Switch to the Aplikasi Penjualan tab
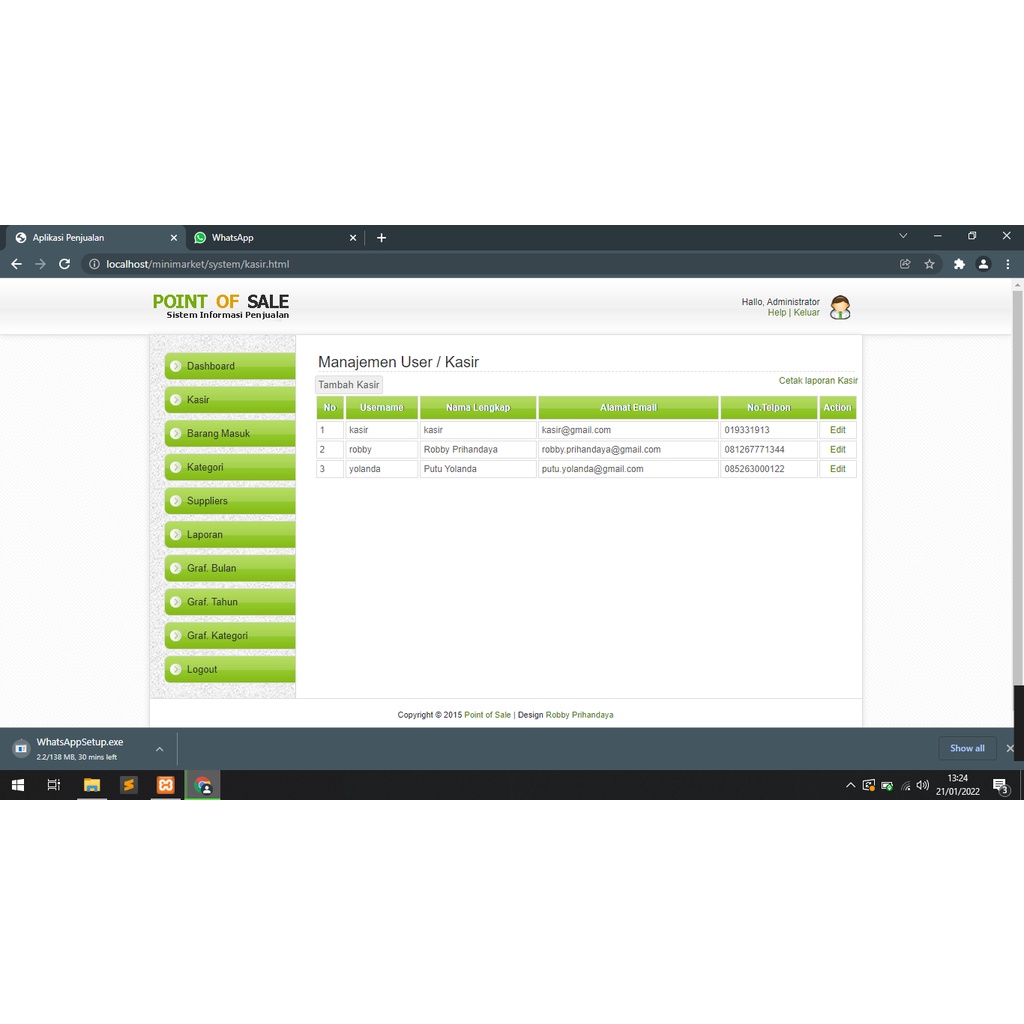Viewport: 1024px width, 1024px height. [95, 238]
